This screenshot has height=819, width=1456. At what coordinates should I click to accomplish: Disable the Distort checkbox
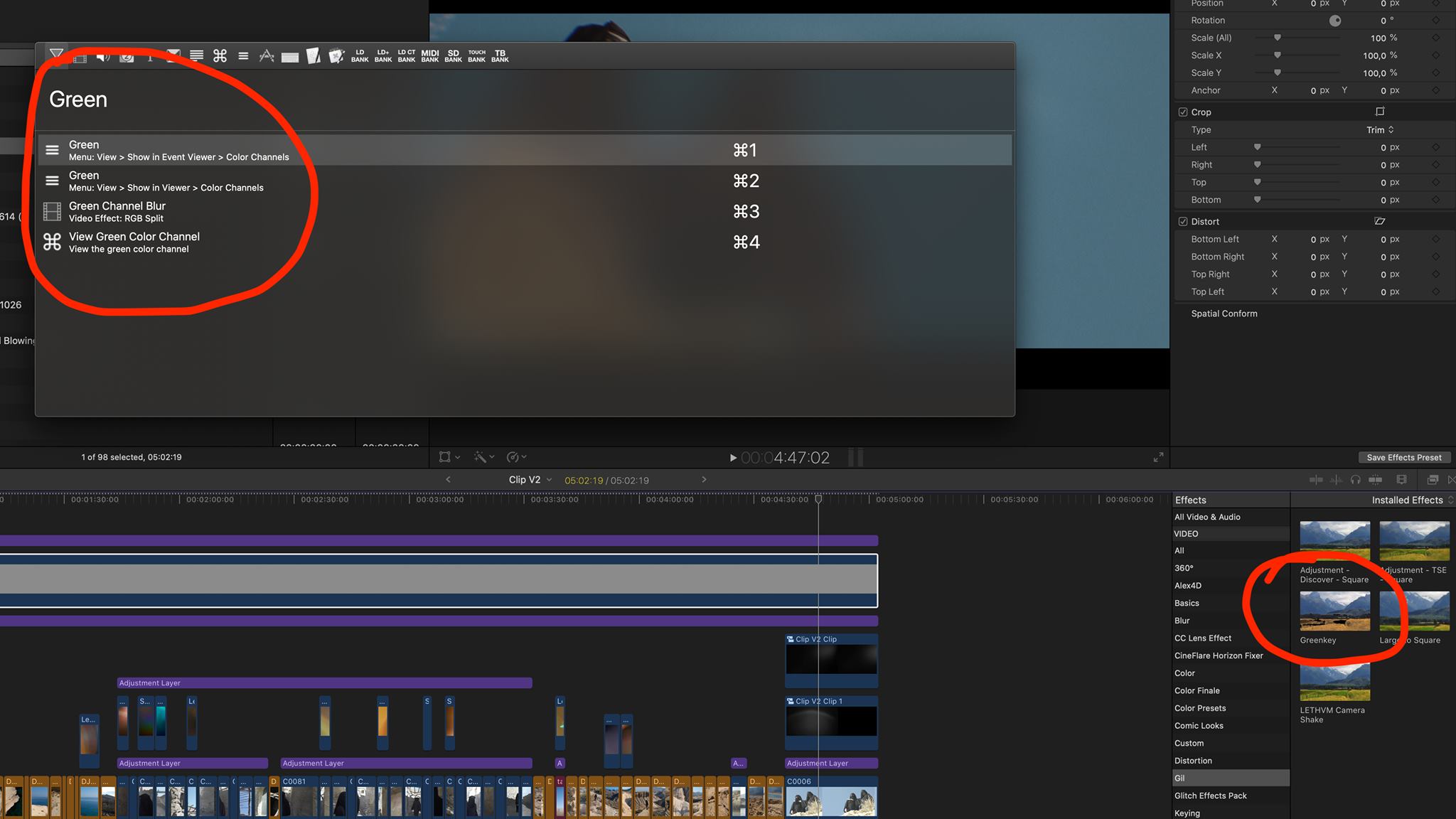[x=1183, y=222]
